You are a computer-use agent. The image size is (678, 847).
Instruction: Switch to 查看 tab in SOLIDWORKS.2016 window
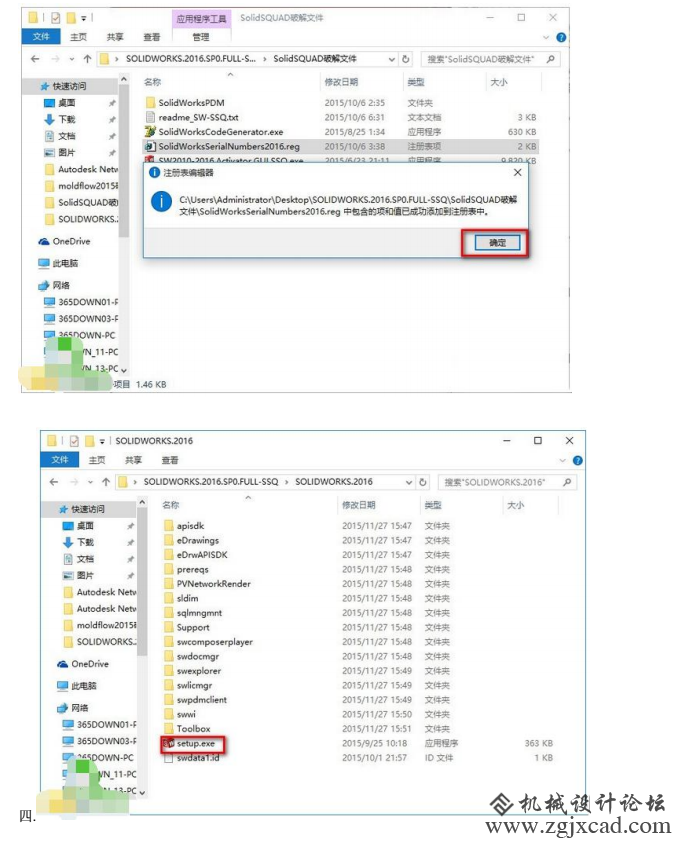tap(170, 460)
